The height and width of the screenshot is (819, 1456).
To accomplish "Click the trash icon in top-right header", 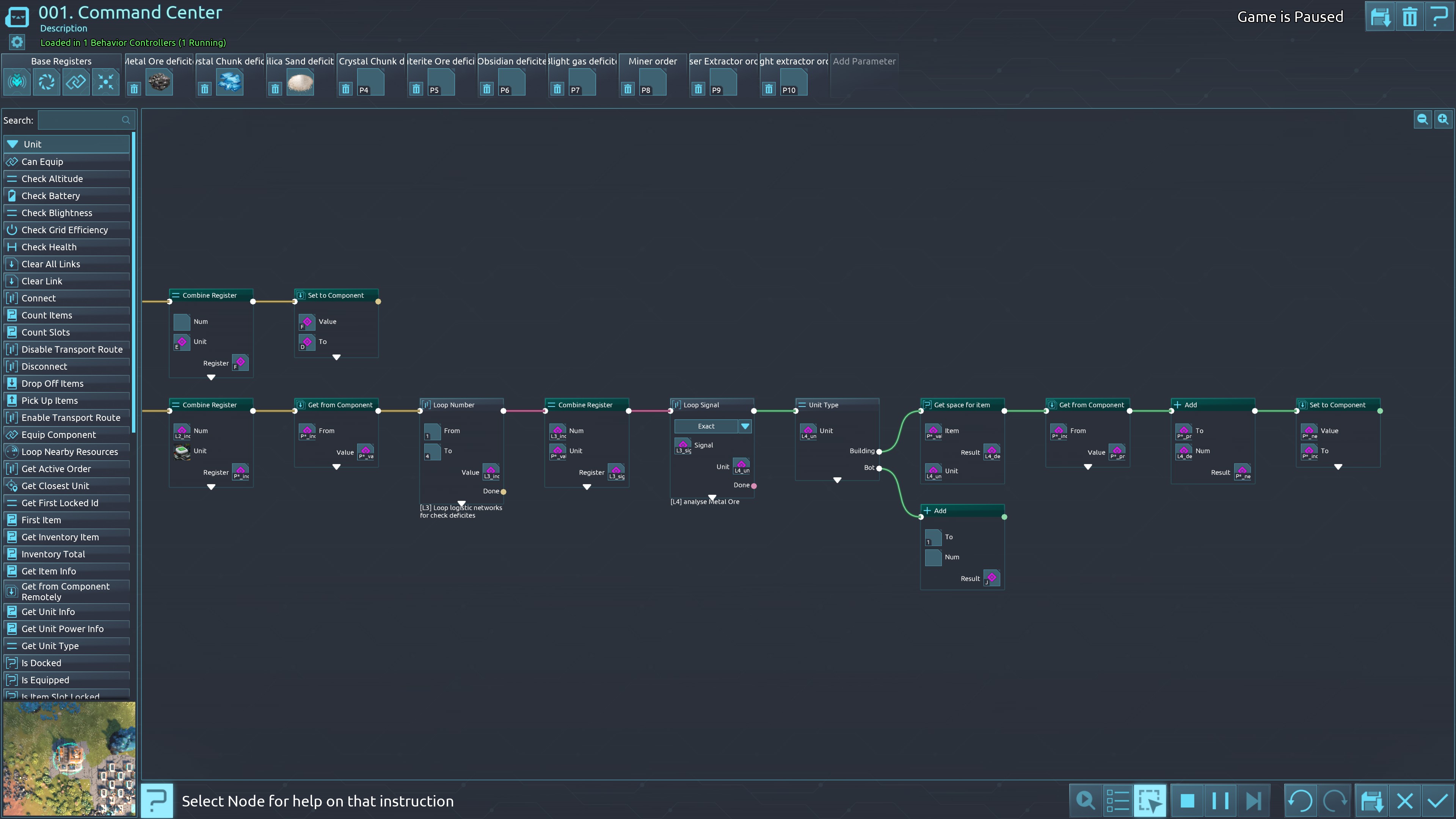I will click(1410, 17).
